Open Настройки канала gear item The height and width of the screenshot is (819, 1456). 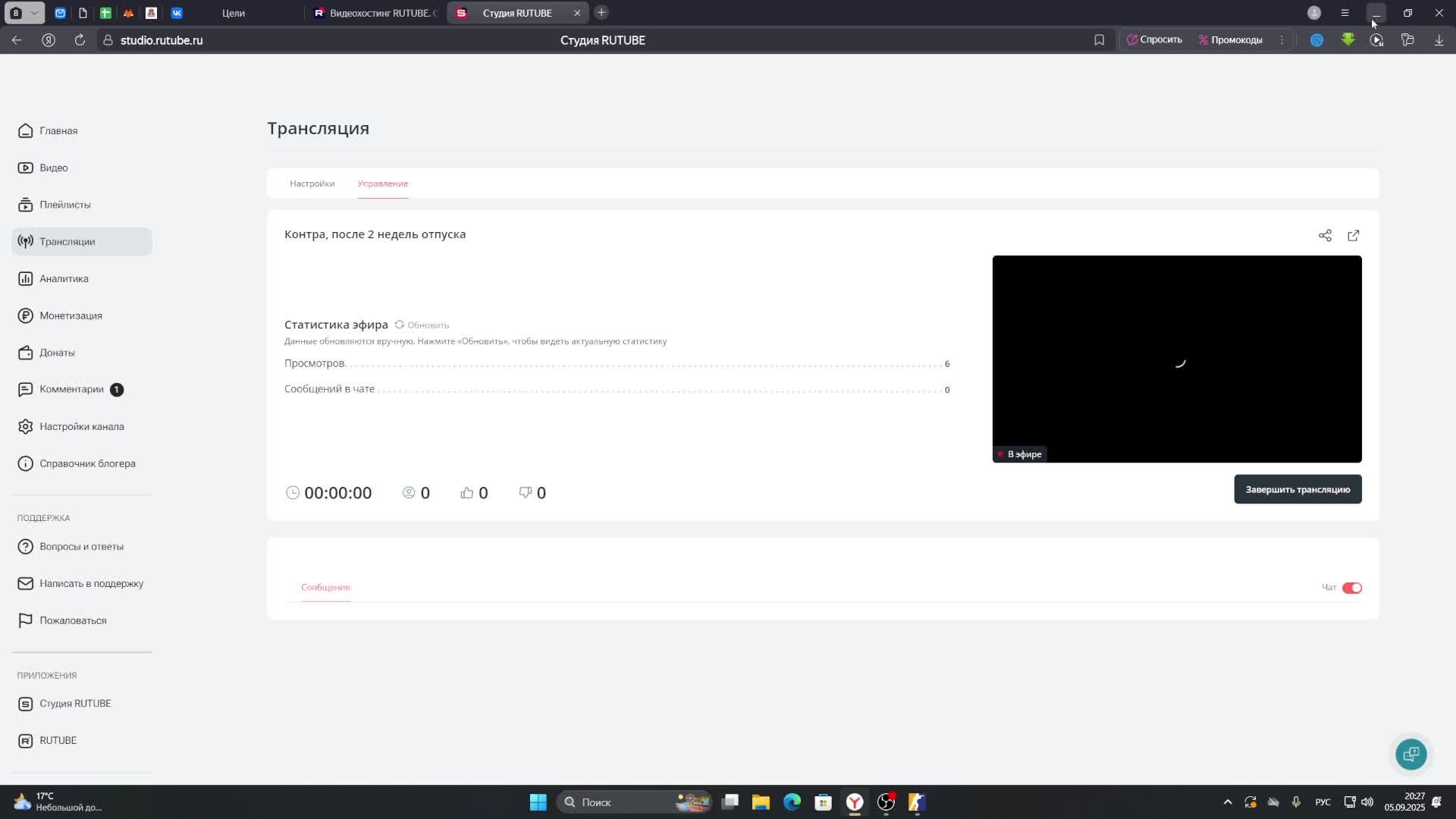coord(81,426)
